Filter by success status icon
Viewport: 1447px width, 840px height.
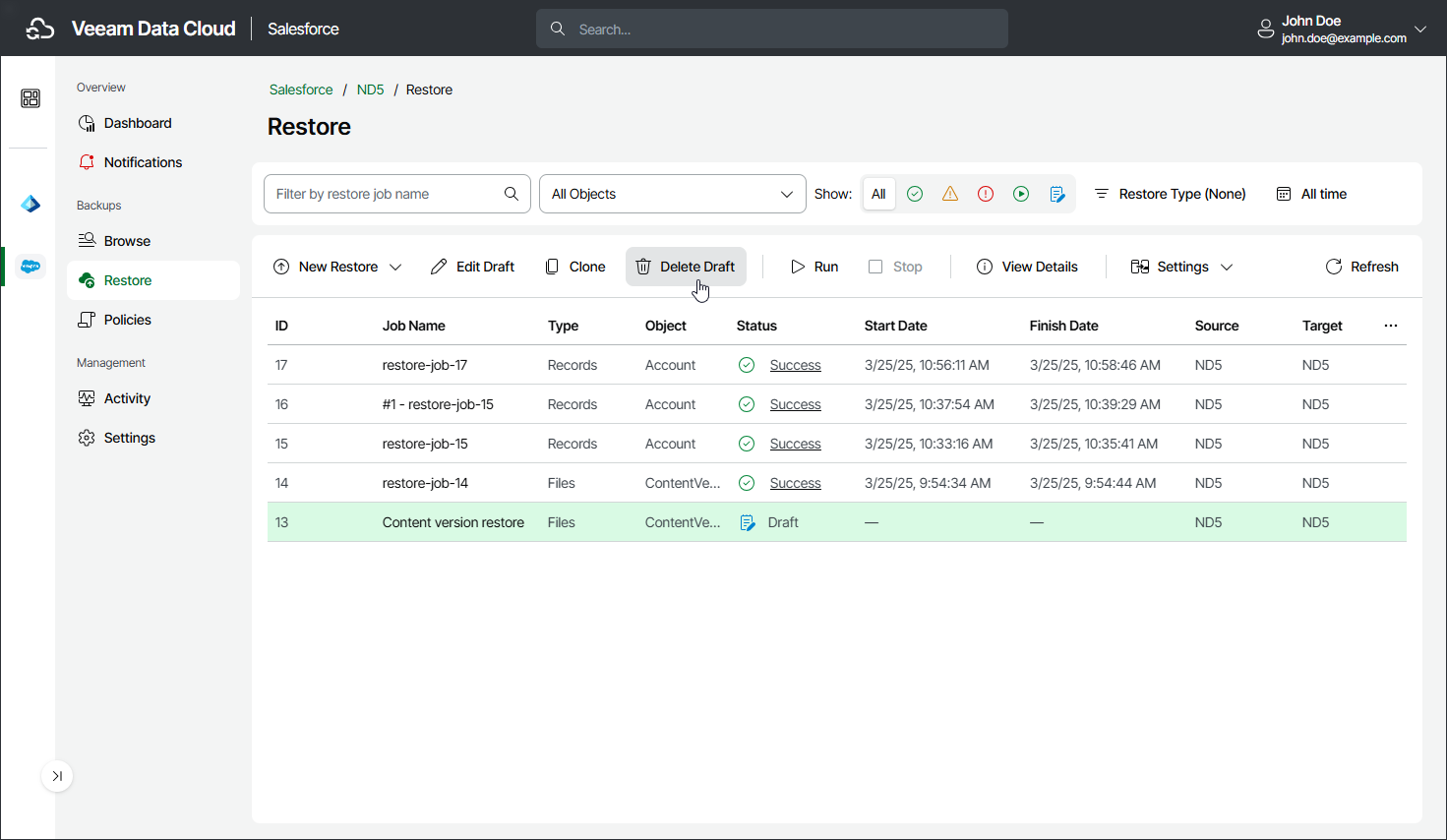tap(915, 194)
